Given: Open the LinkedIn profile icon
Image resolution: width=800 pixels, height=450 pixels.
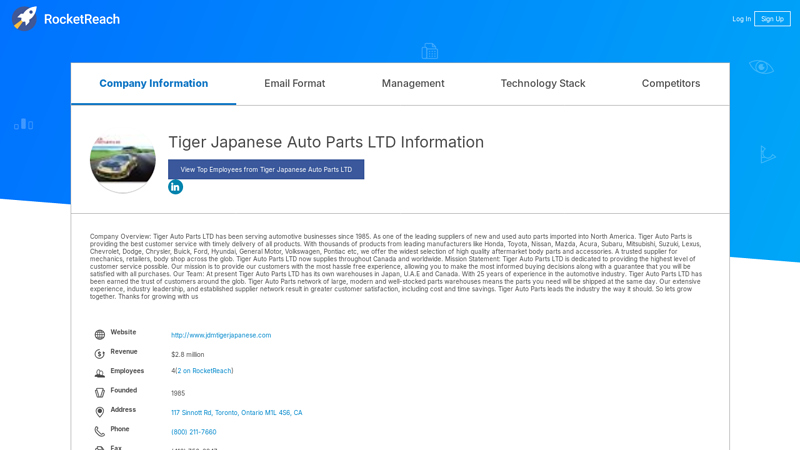Looking at the screenshot, I should pyautogui.click(x=176, y=187).
